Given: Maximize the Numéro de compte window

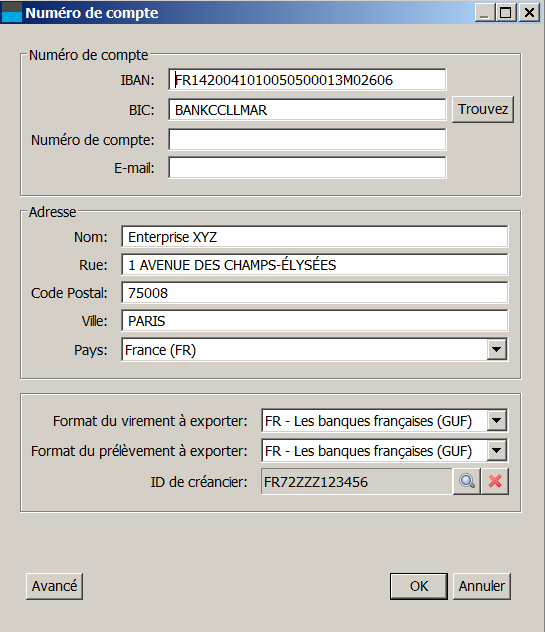Looking at the screenshot, I should [x=505, y=12].
